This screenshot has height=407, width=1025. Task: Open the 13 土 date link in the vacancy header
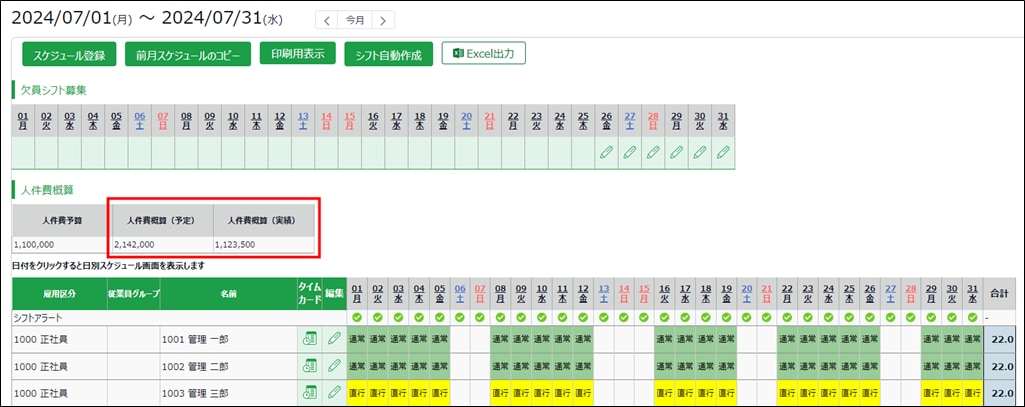pyautogui.click(x=303, y=121)
